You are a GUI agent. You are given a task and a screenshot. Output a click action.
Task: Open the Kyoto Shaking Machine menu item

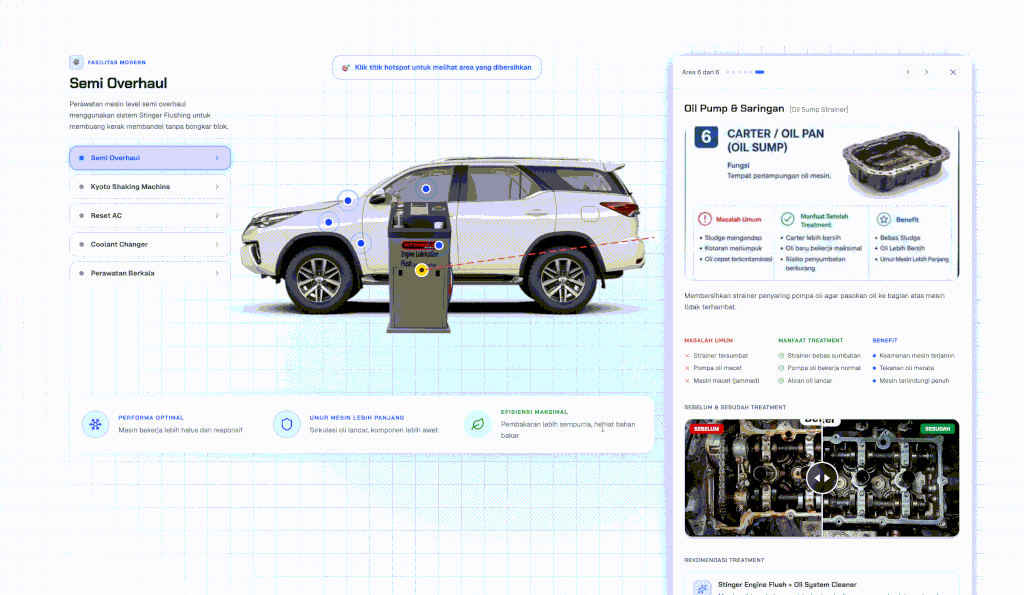click(150, 187)
